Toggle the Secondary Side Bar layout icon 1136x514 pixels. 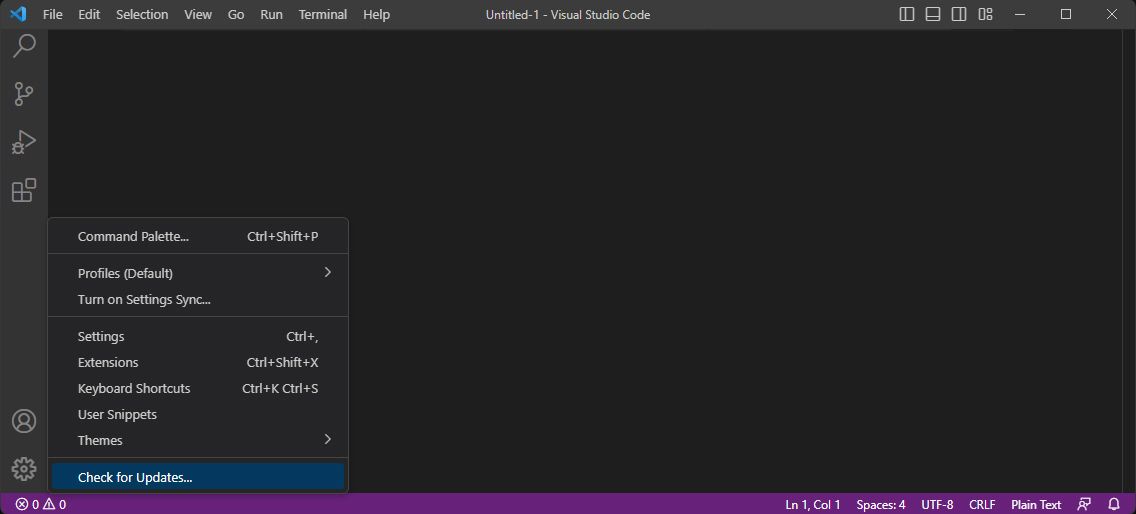(959, 14)
